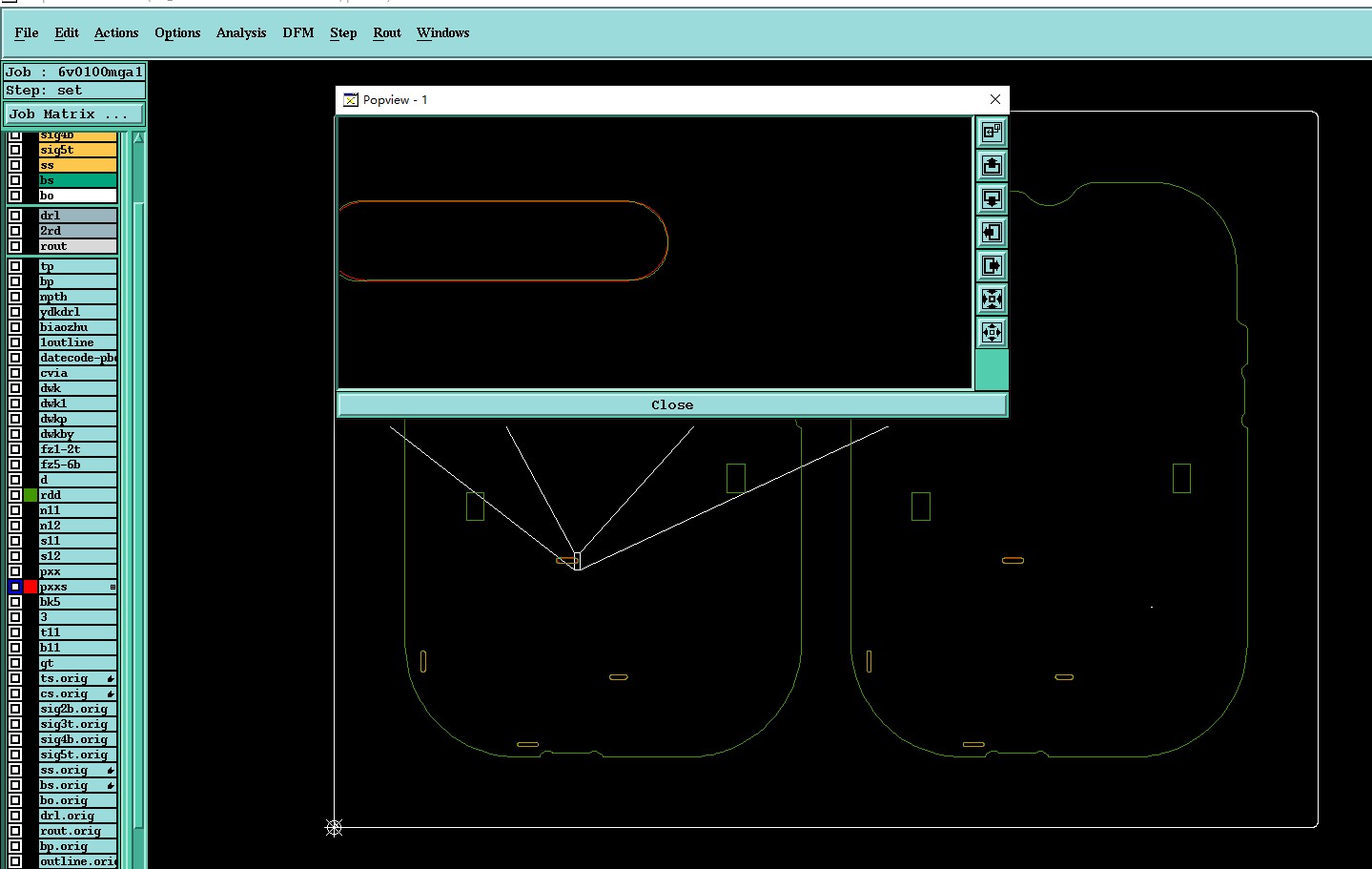Click the red swatch of pxxs layer

point(31,587)
